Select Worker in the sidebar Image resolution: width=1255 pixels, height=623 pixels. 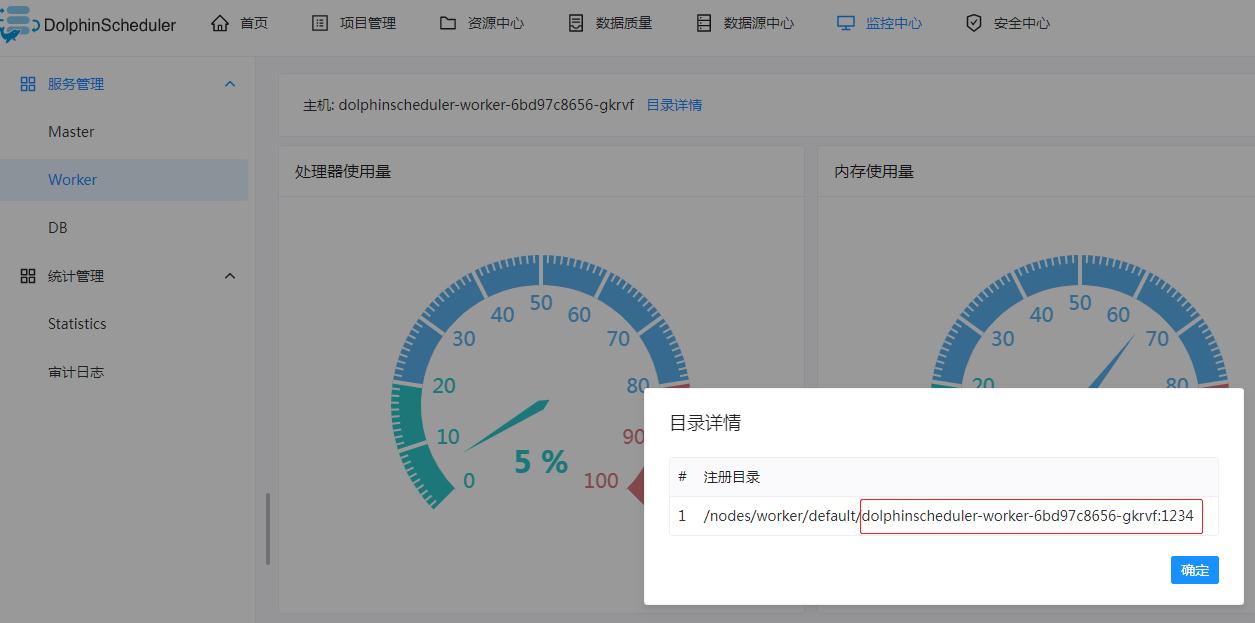[x=124, y=180]
